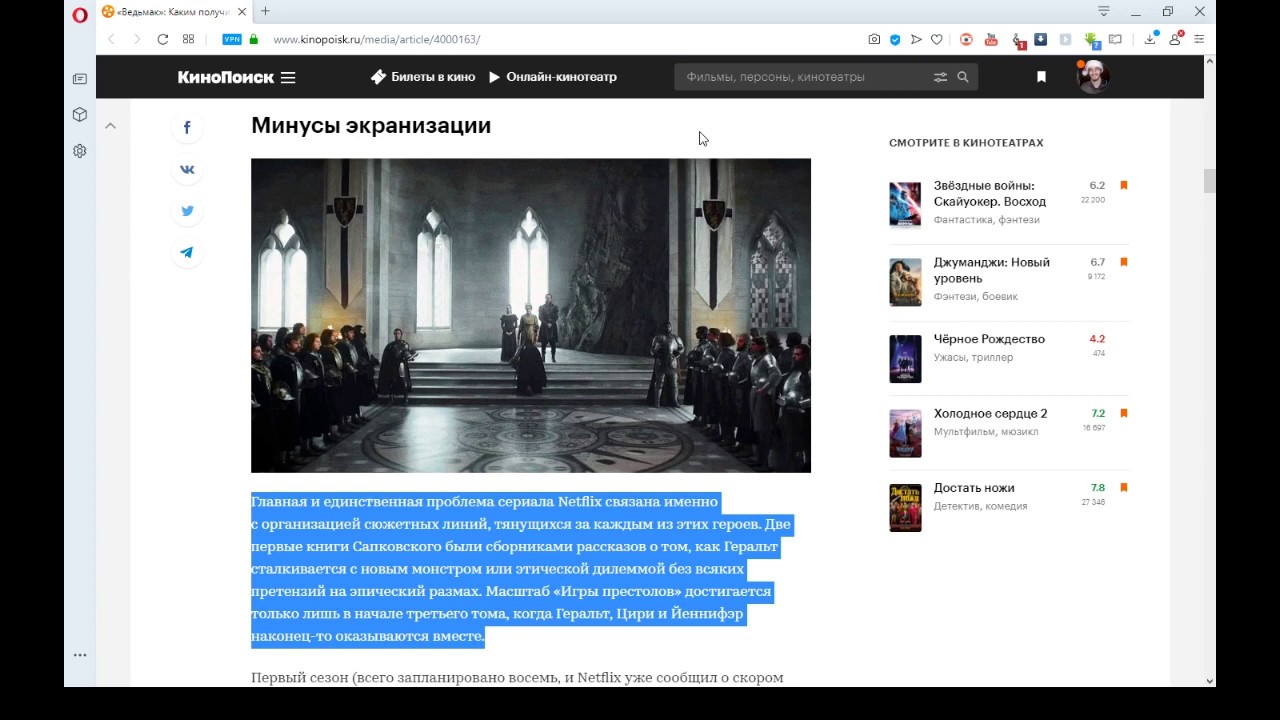
Task: Open the green arrow downloader extension
Action: click(1092, 40)
